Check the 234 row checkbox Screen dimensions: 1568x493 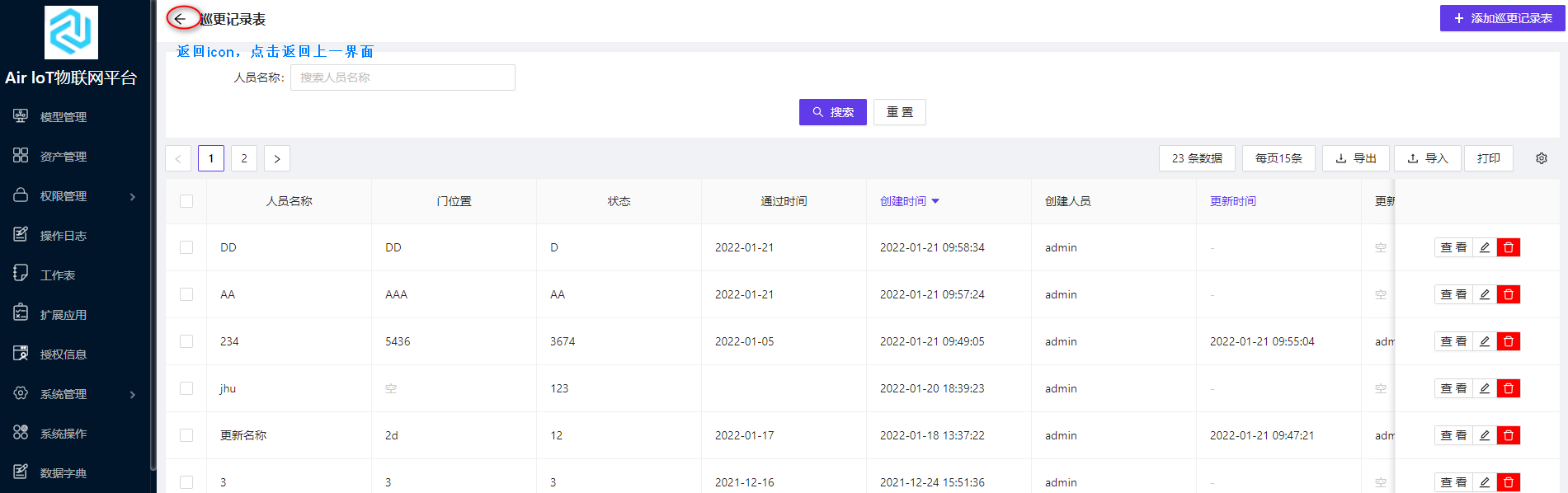pos(186,341)
